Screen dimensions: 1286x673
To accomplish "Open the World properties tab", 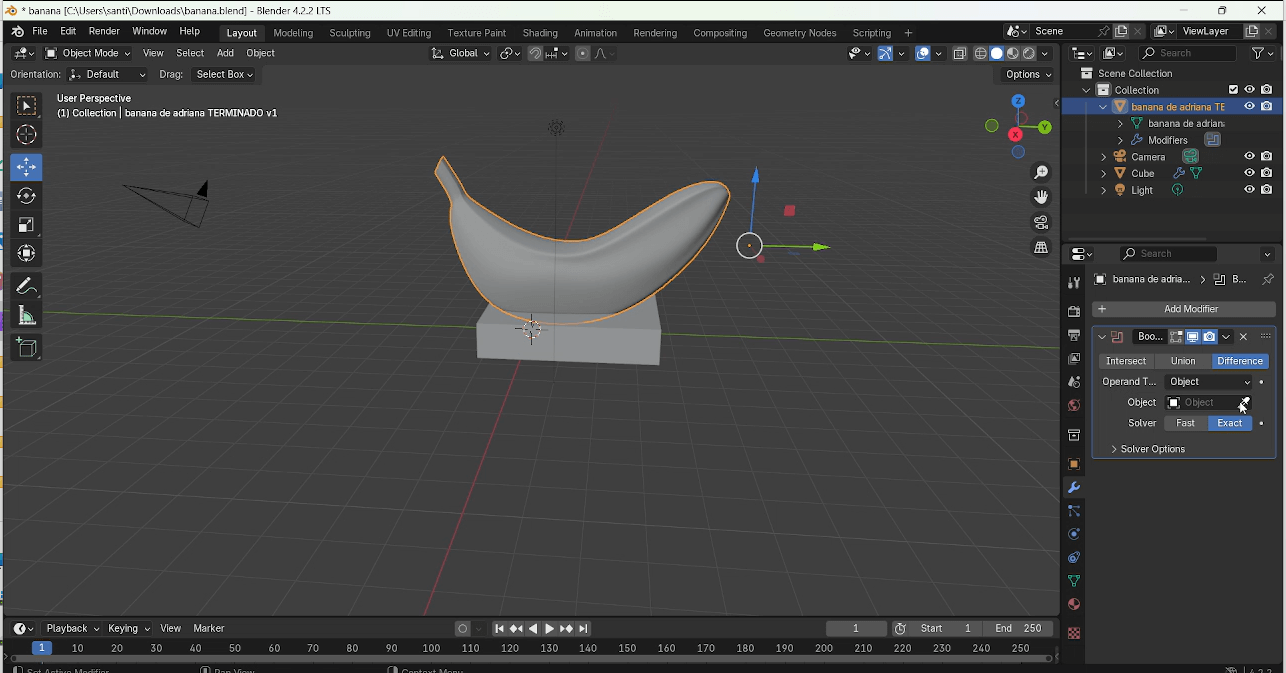I will 1074,405.
